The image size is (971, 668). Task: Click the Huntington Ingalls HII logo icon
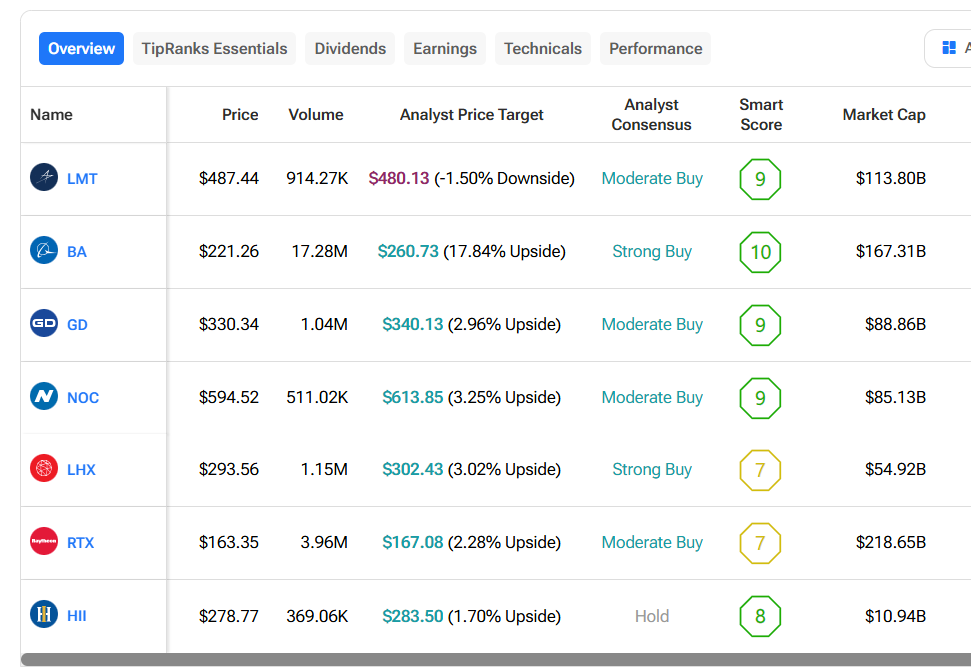point(44,615)
